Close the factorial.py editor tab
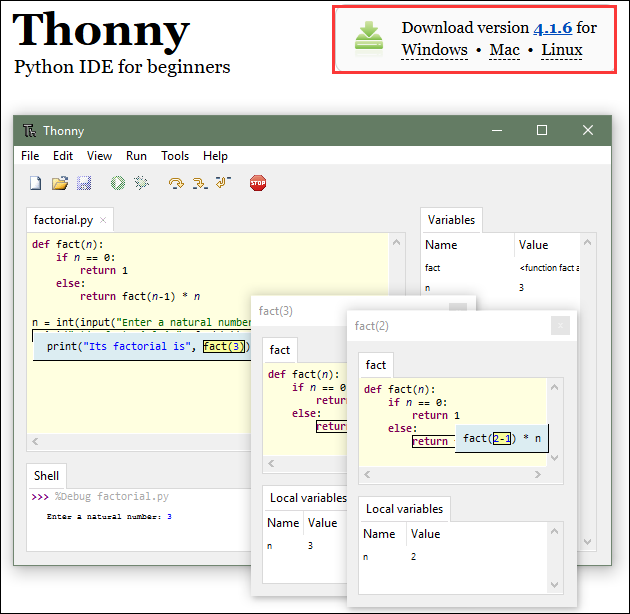The height and width of the screenshot is (614, 630). click(103, 220)
